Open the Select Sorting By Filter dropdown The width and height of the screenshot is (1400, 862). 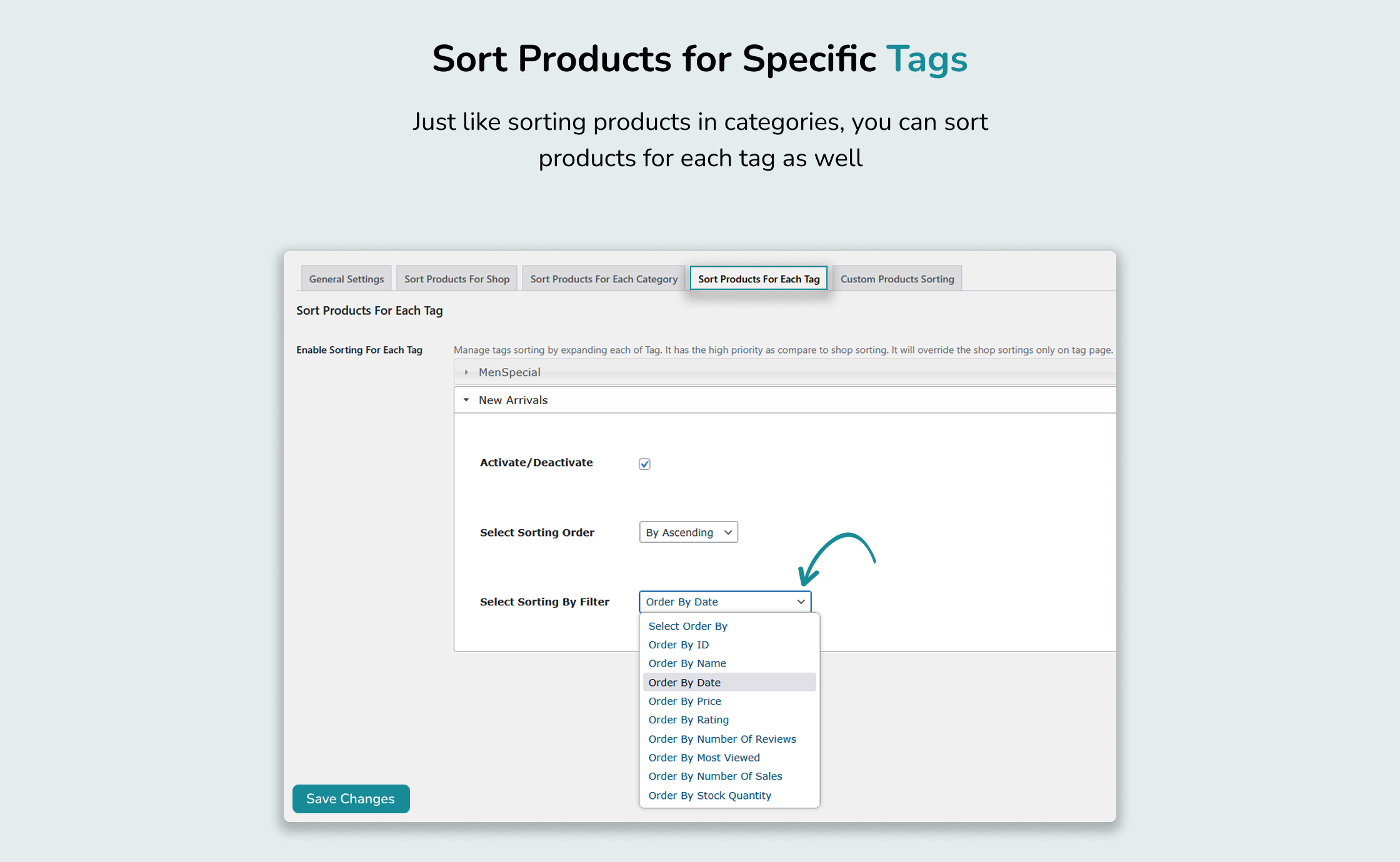click(724, 602)
